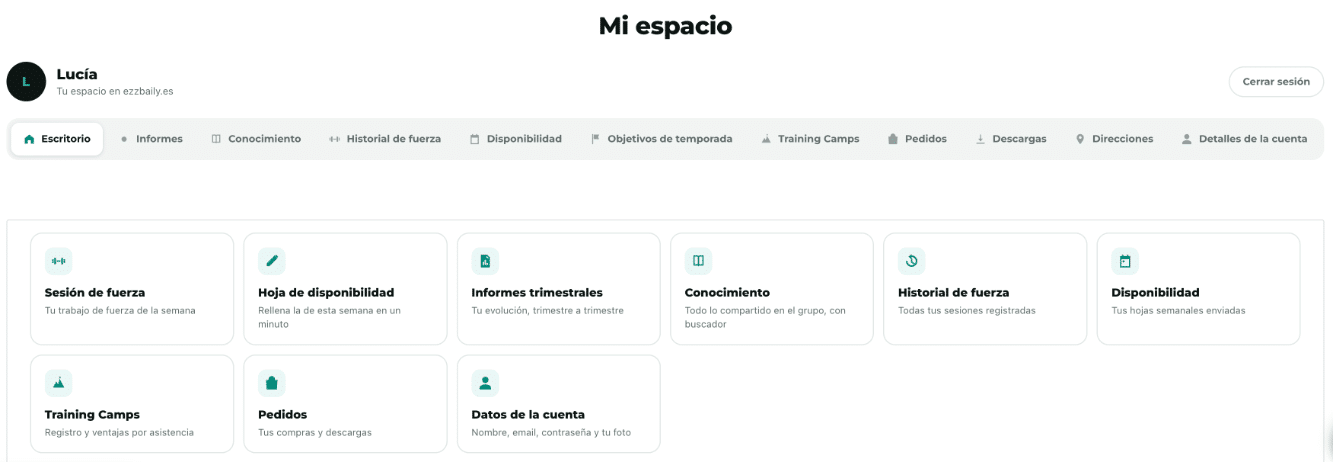Click open-book icon on Conocimiento card
The image size is (1333, 462).
699,261
